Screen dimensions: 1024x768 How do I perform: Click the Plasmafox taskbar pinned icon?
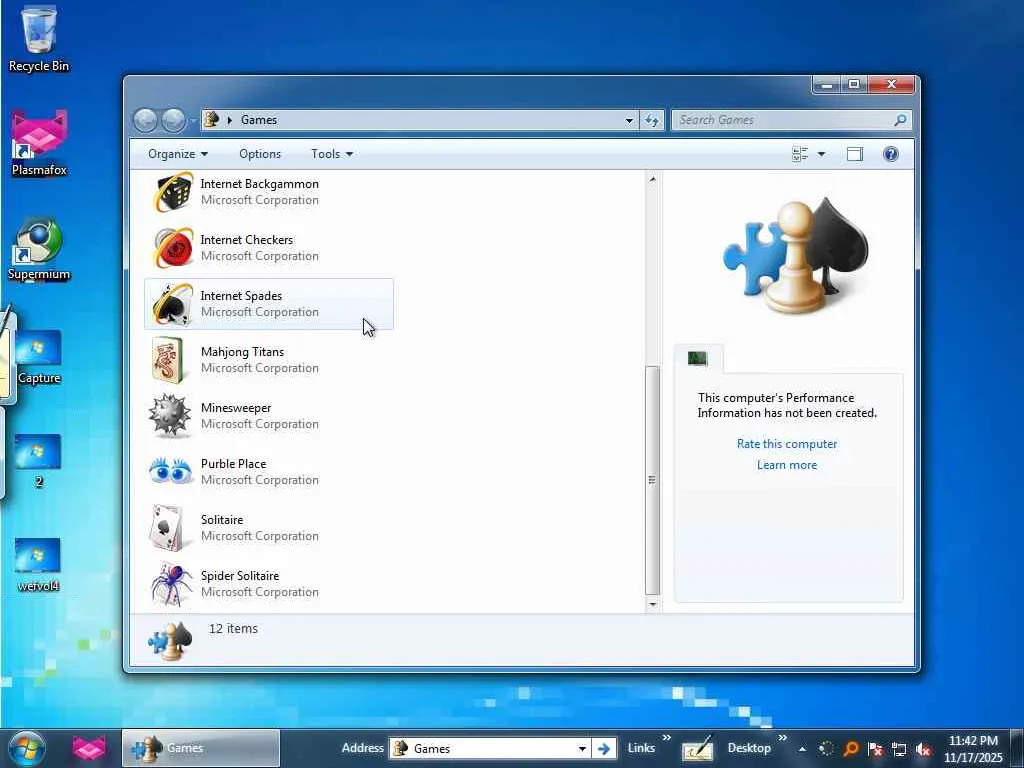(x=89, y=748)
